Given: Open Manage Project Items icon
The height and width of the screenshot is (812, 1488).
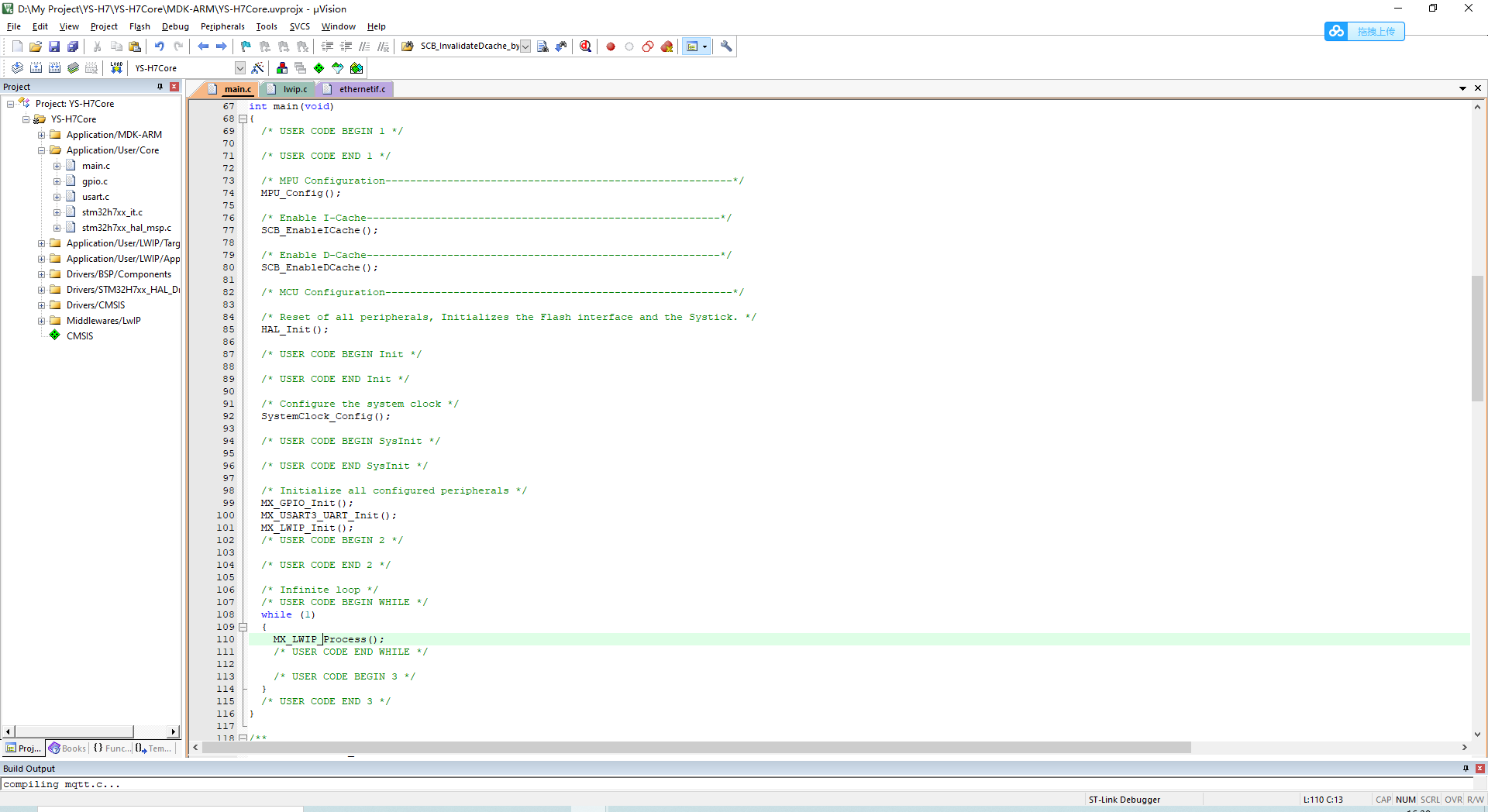Looking at the screenshot, I should 282,68.
